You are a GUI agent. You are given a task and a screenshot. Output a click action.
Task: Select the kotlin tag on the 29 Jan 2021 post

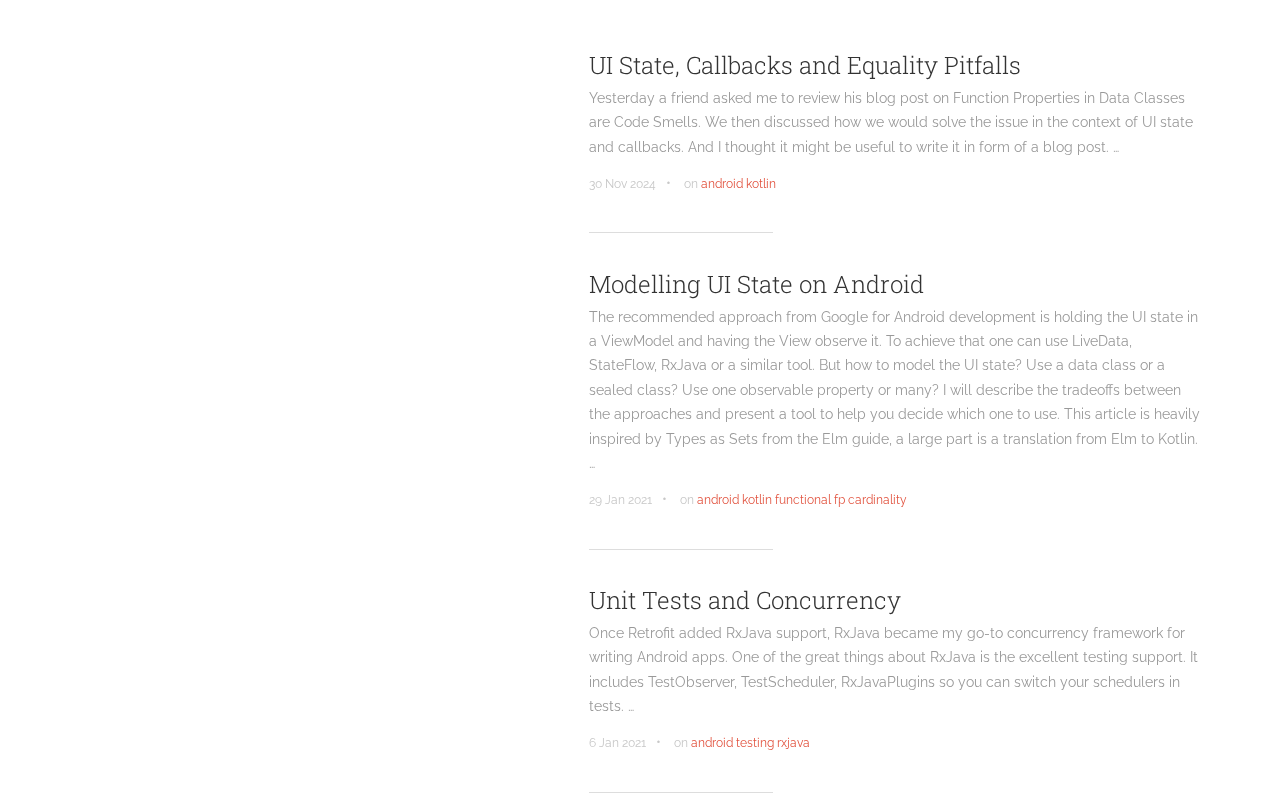[757, 500]
